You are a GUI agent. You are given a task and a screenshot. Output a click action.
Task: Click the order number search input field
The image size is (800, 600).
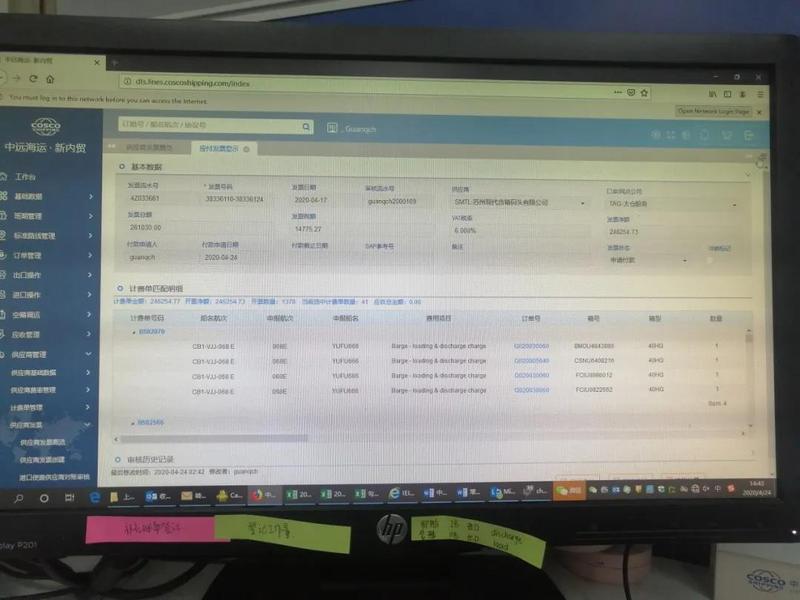210,126
